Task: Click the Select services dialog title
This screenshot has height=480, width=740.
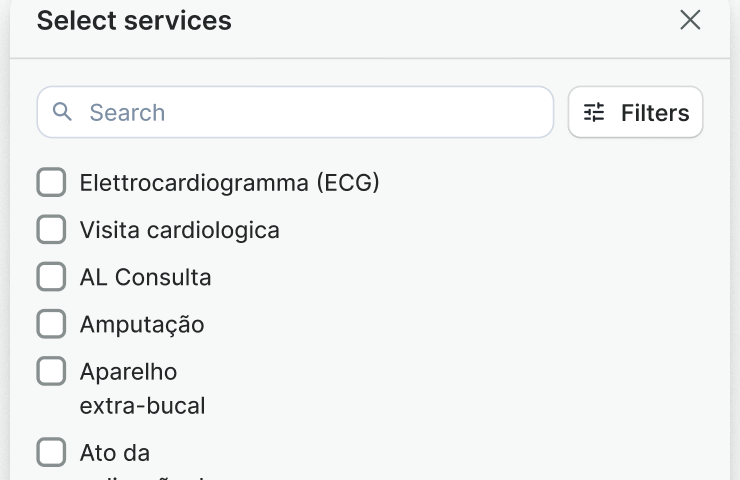Action: click(x=134, y=20)
